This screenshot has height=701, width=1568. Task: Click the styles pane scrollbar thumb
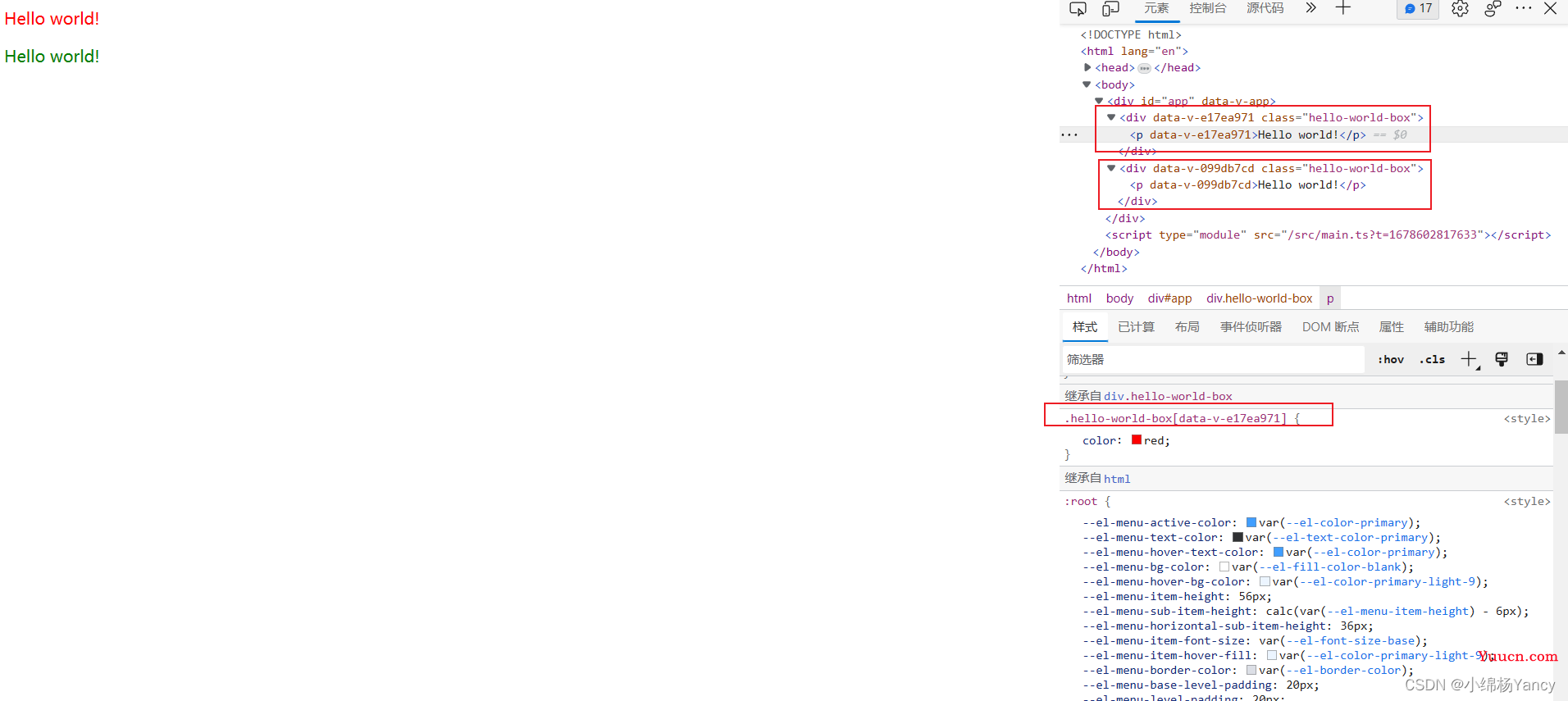tap(1561, 407)
